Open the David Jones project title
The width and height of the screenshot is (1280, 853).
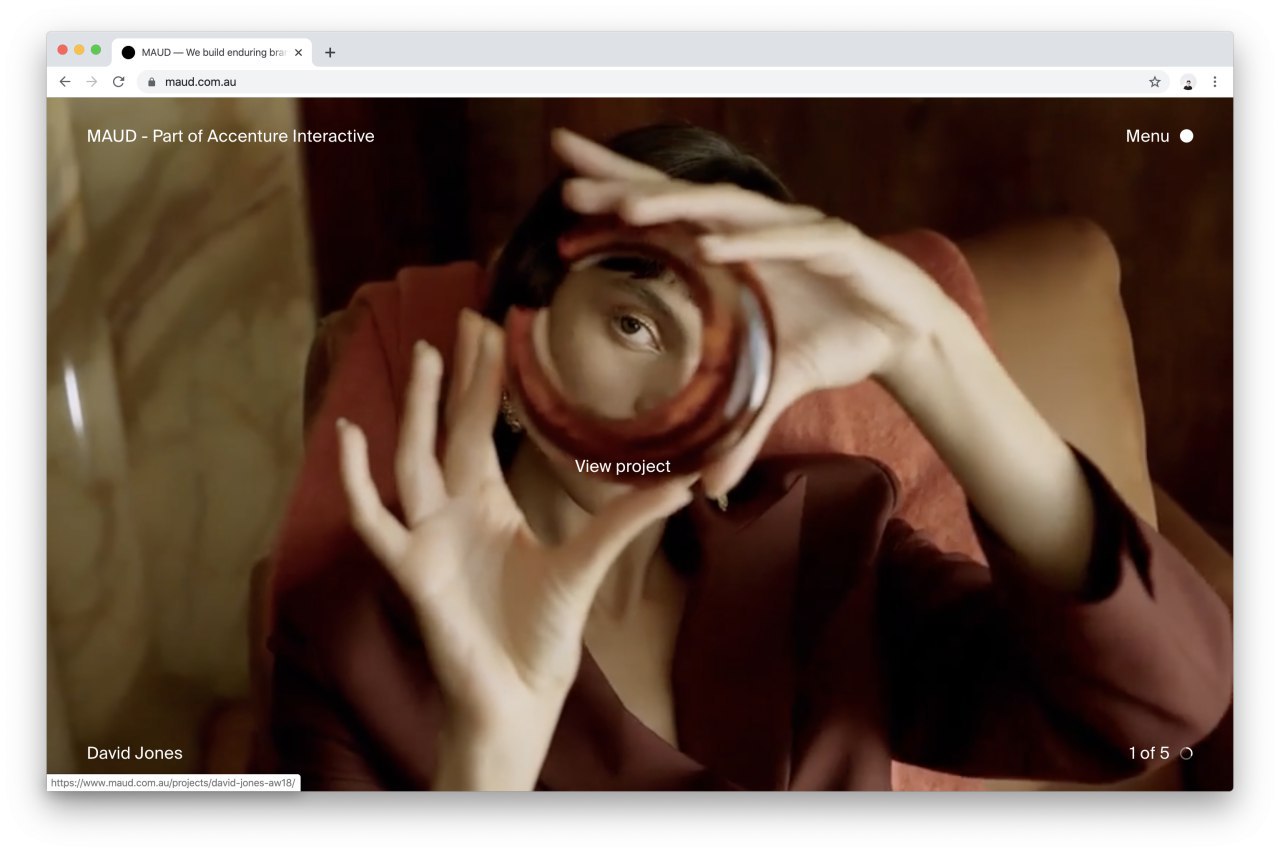pyautogui.click(x=135, y=753)
